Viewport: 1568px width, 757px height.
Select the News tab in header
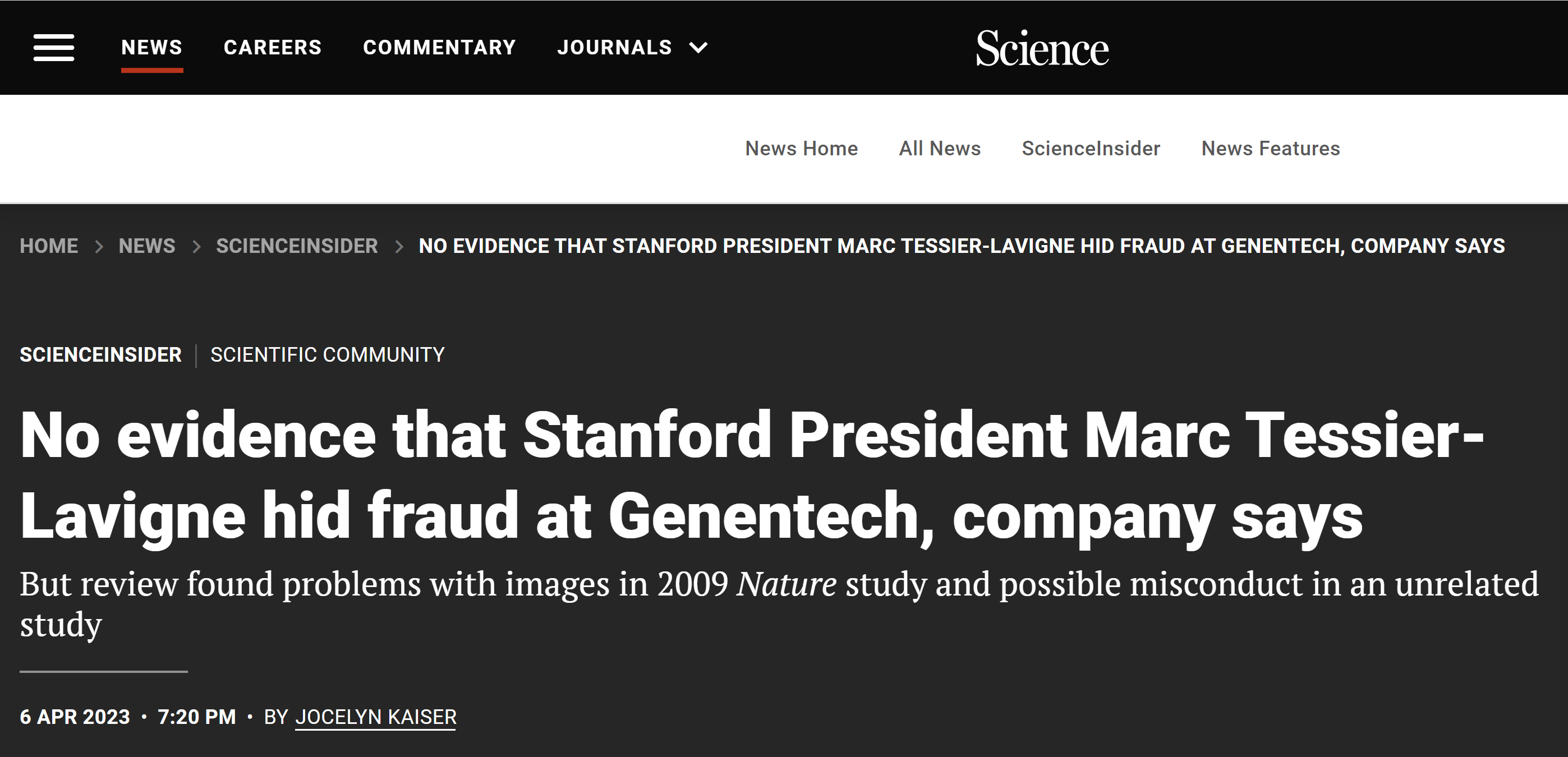pyautogui.click(x=151, y=48)
